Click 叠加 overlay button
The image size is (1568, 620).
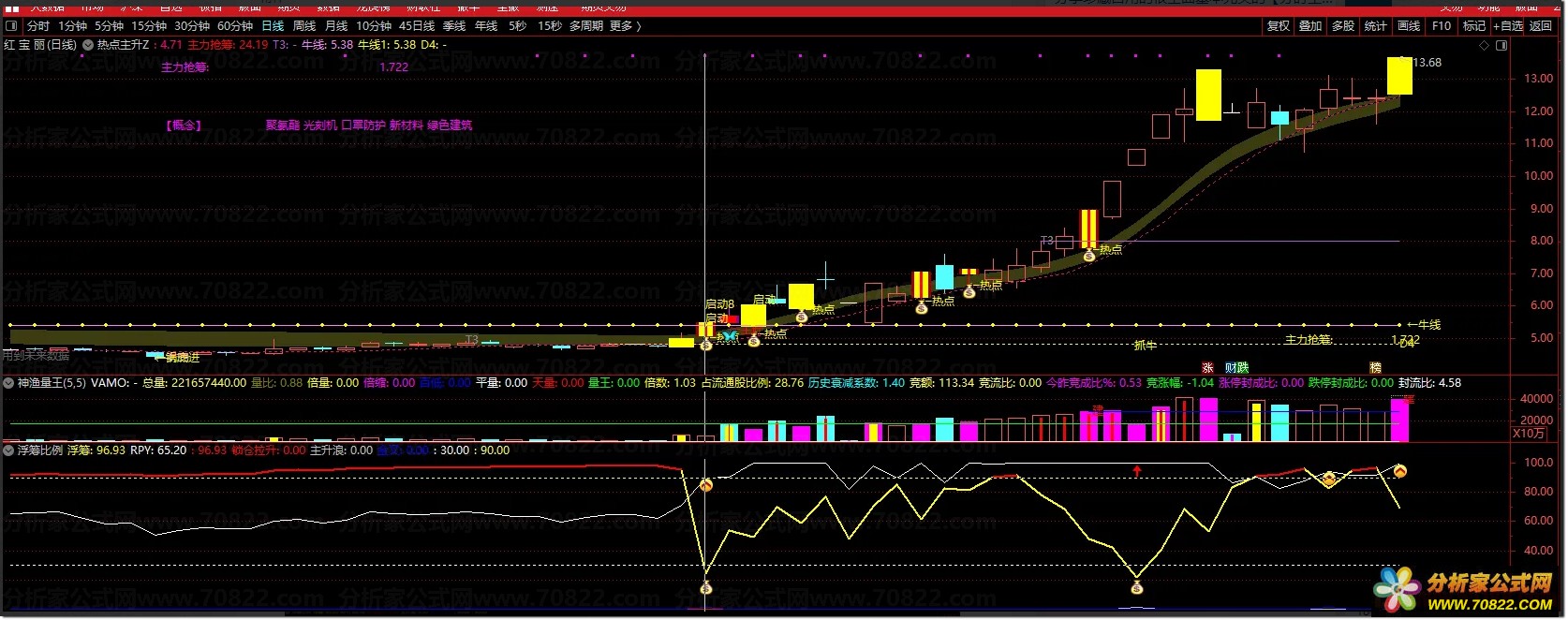click(1310, 26)
